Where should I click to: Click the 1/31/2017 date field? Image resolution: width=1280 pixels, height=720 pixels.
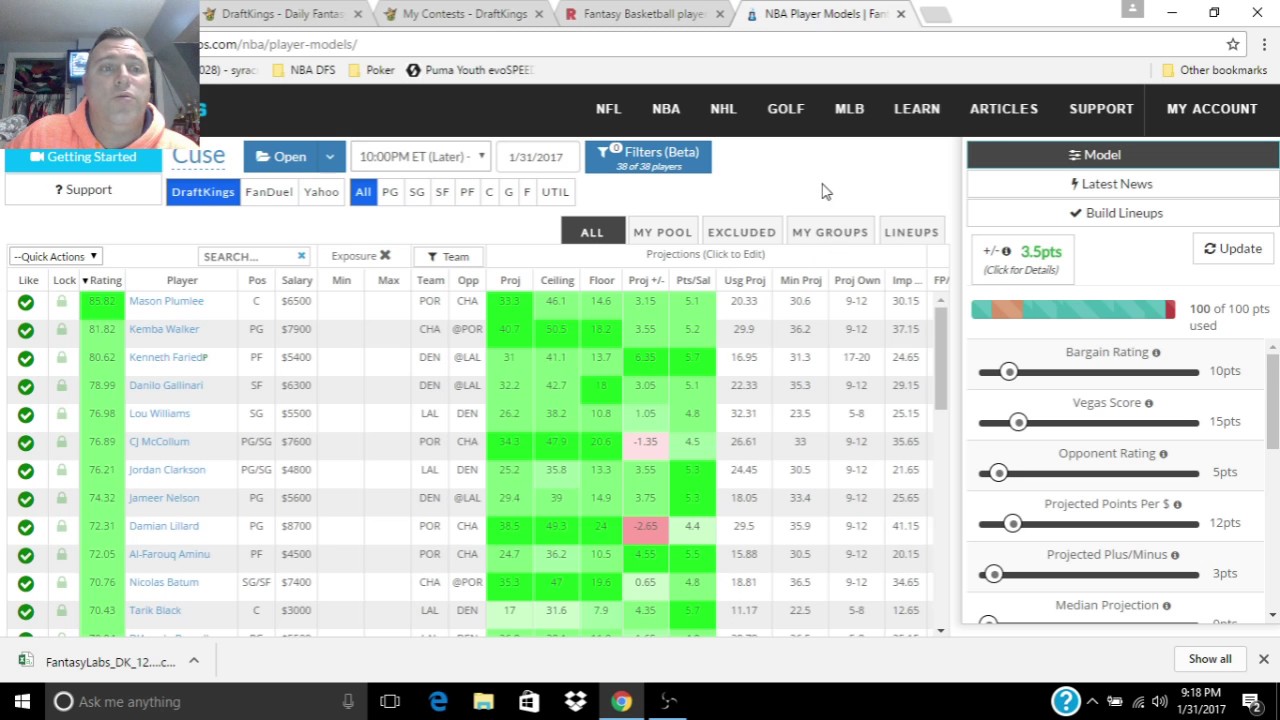tap(536, 157)
